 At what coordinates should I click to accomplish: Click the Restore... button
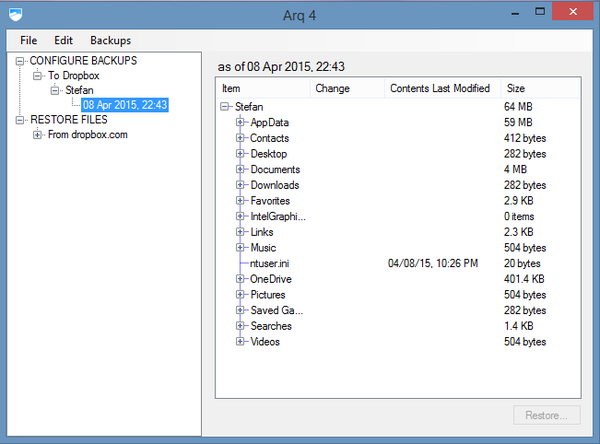[546, 415]
